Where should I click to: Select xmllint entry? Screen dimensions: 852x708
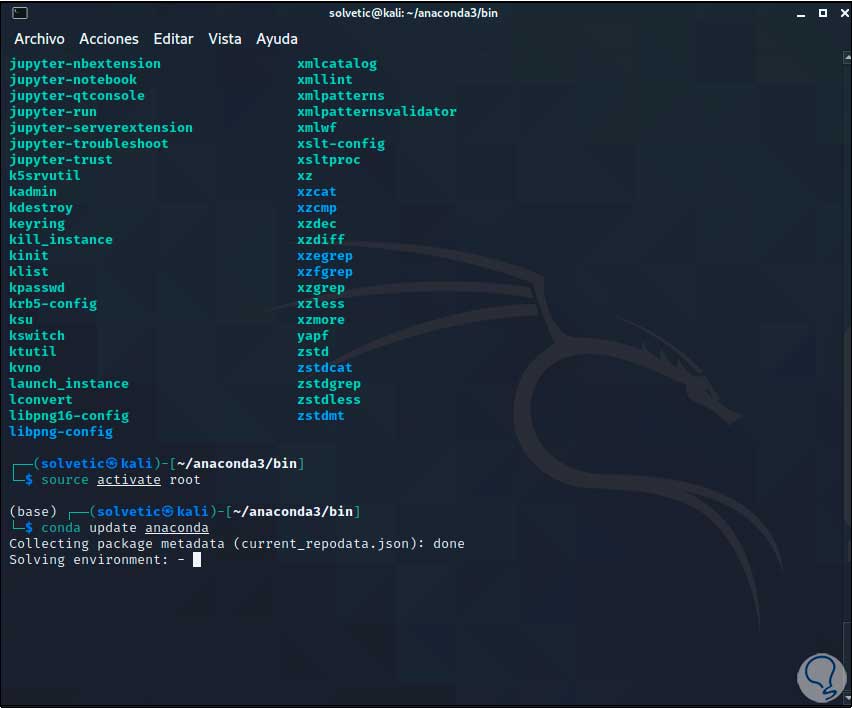(x=325, y=80)
